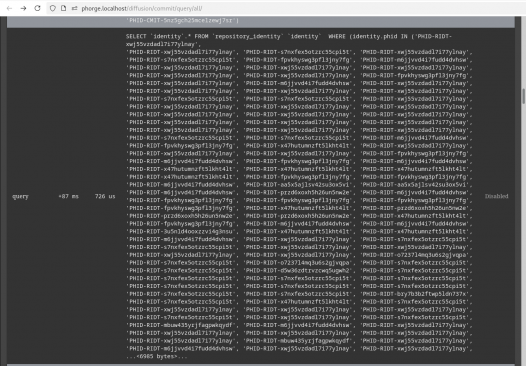Click the PHID-CMIT identifier at top
The height and width of the screenshot is (366, 526).
pyautogui.click(x=182, y=20)
